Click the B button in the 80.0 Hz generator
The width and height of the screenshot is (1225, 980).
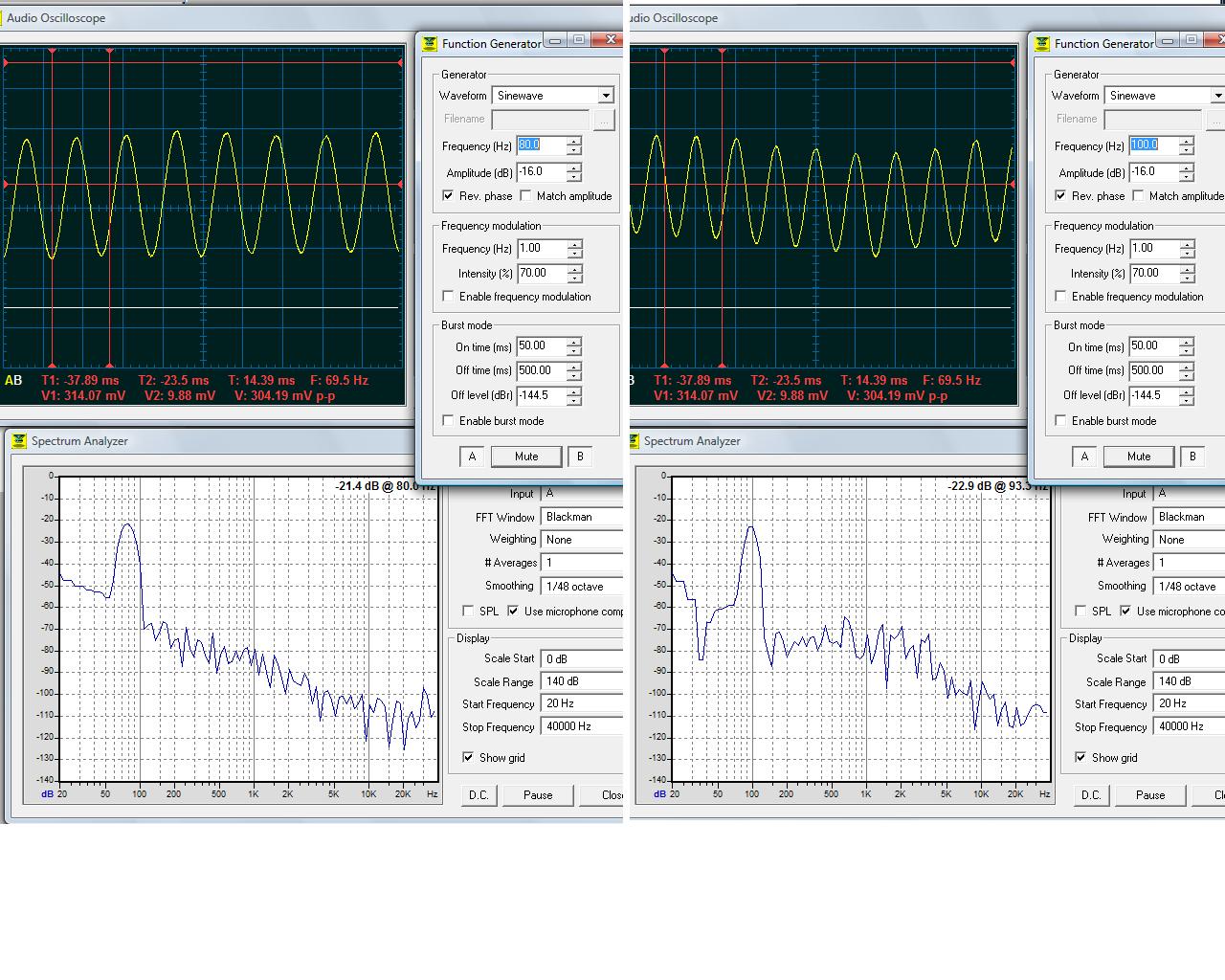click(580, 457)
